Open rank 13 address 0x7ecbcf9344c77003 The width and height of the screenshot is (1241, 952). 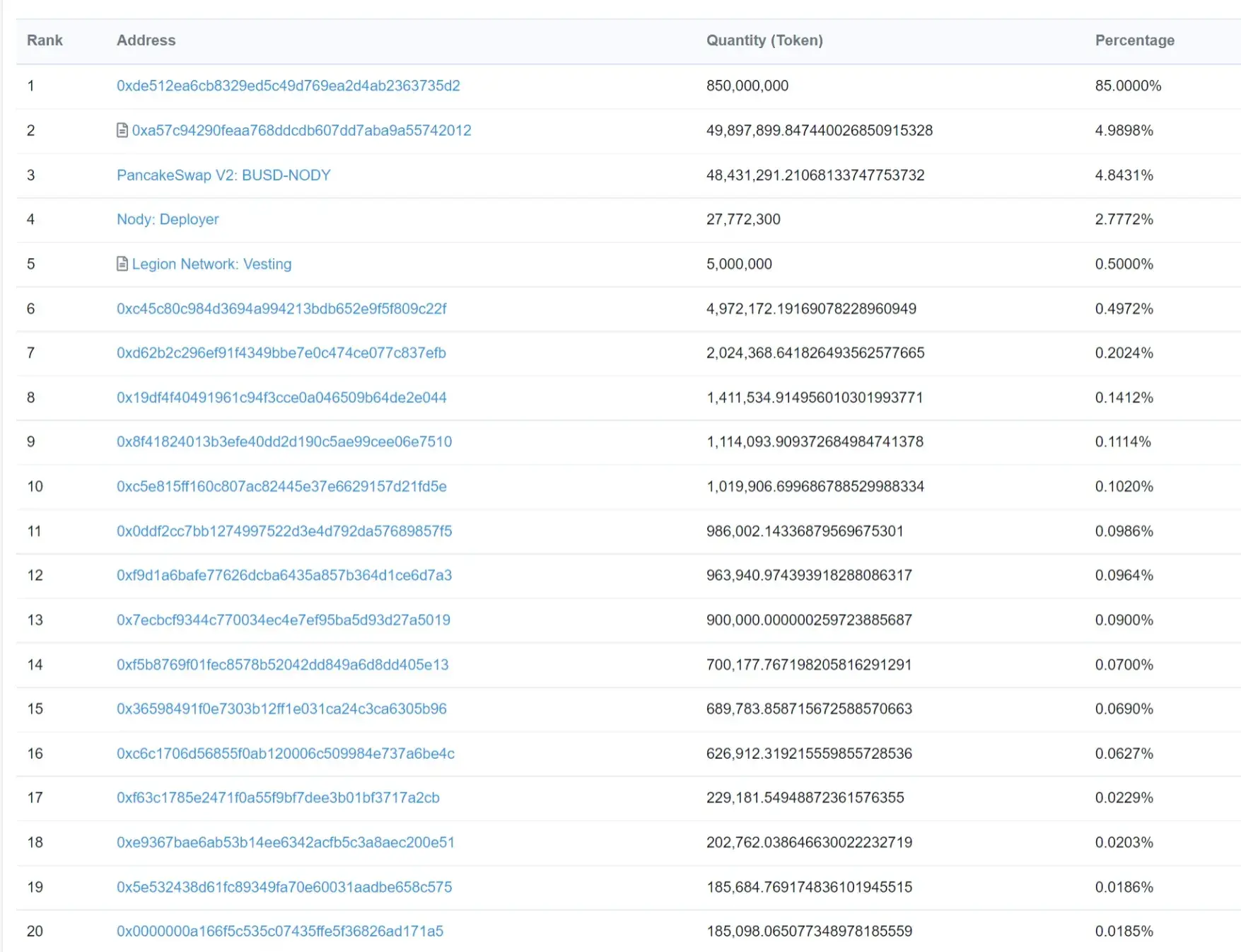[284, 620]
